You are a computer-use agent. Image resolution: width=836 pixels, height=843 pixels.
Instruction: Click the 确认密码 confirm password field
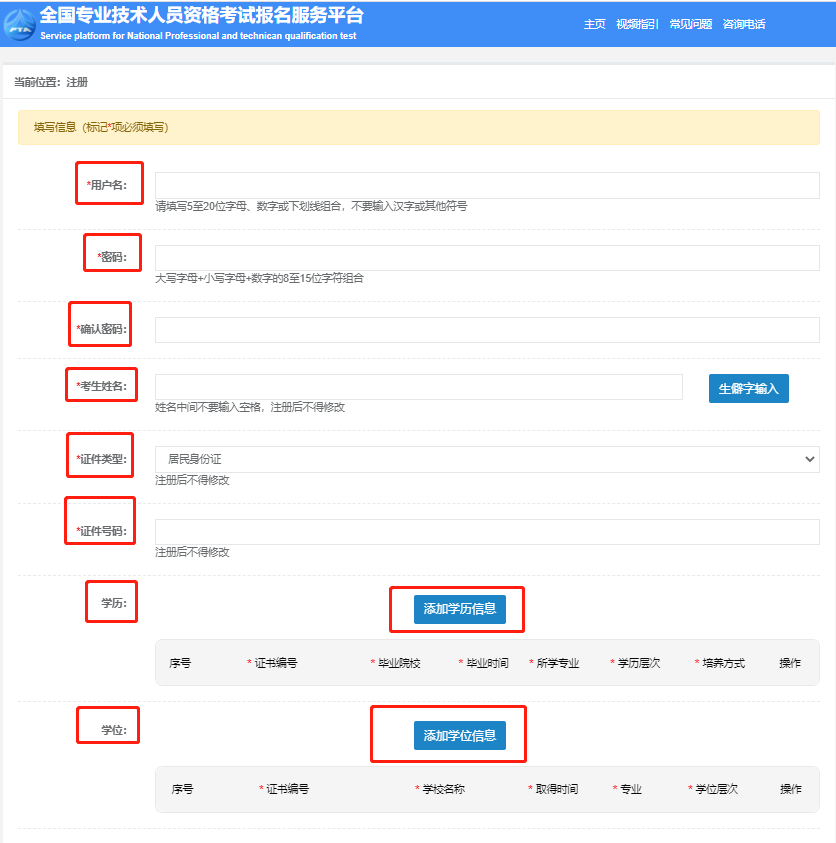487,329
